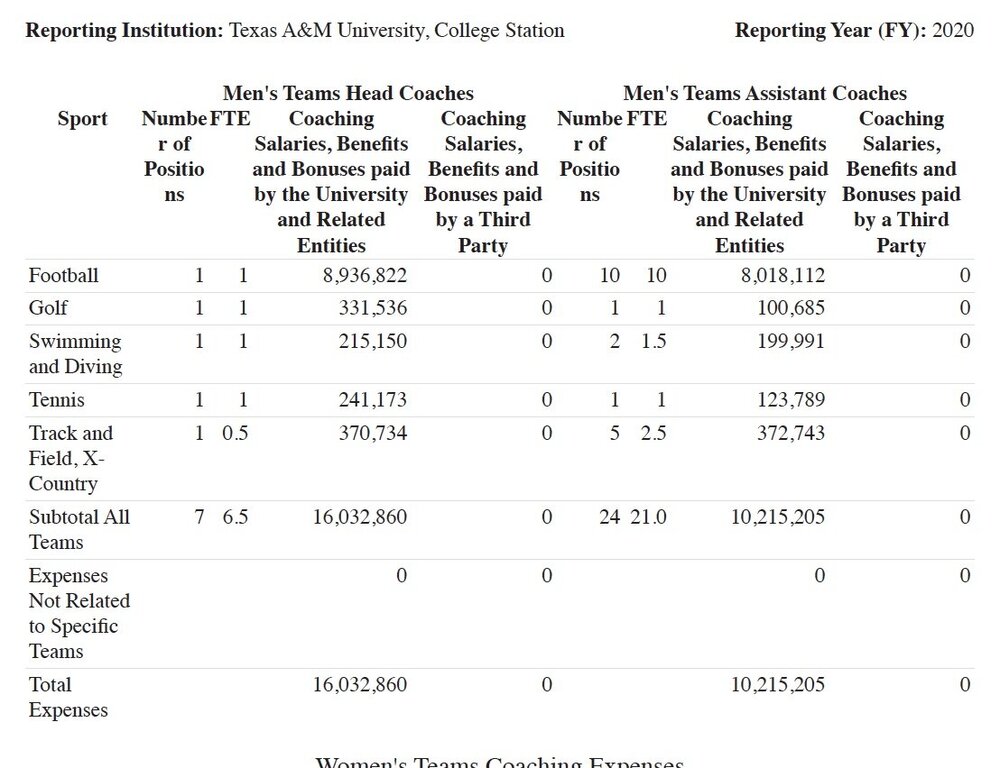
Task: Select the Men's Teams Assistant Coaches heading
Action: (x=765, y=94)
